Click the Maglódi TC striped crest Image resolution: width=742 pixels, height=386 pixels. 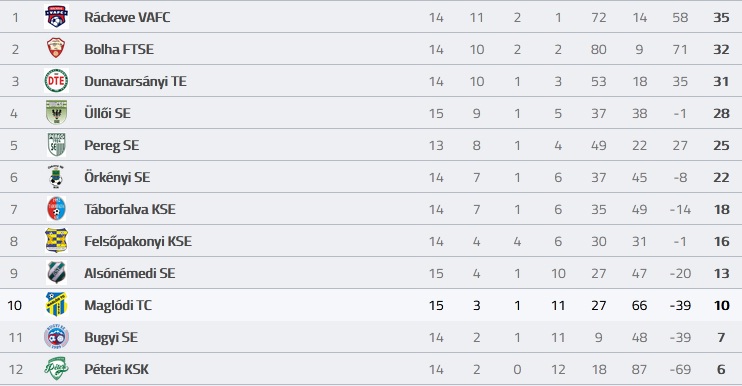coord(56,305)
